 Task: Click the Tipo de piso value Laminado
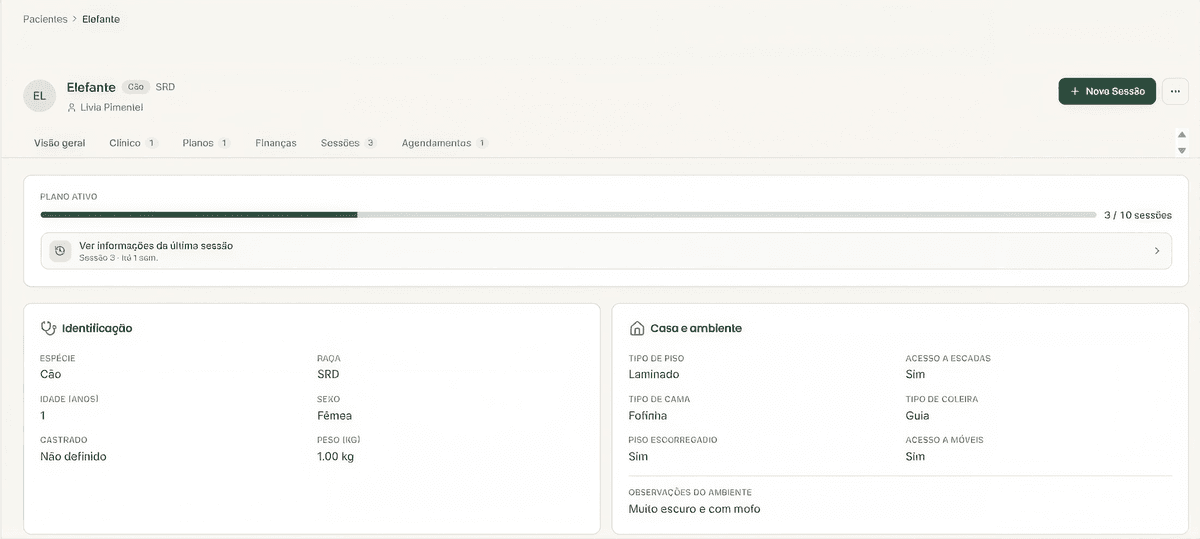[654, 374]
